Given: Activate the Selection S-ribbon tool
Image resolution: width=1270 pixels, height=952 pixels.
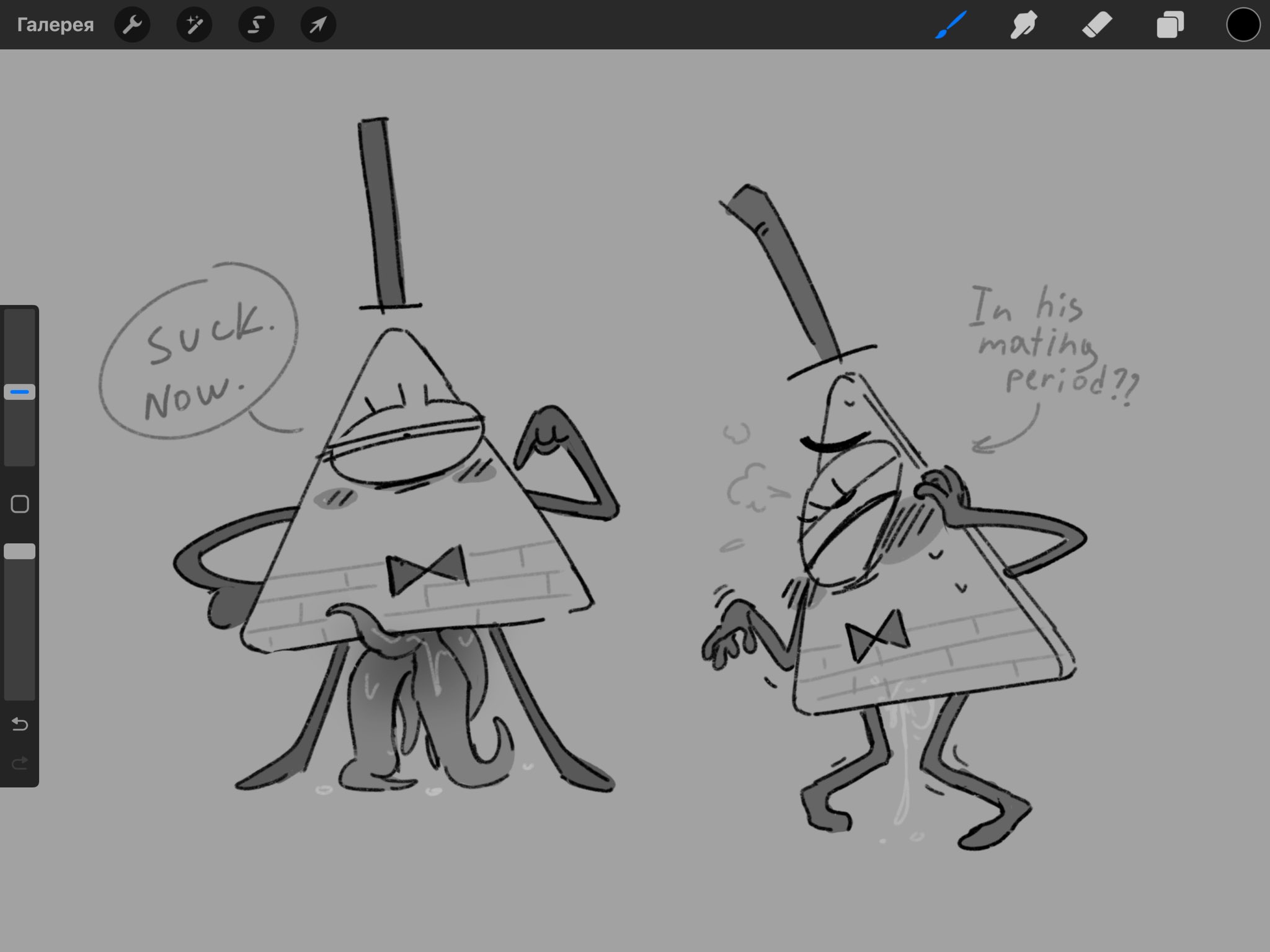Looking at the screenshot, I should (x=256, y=25).
